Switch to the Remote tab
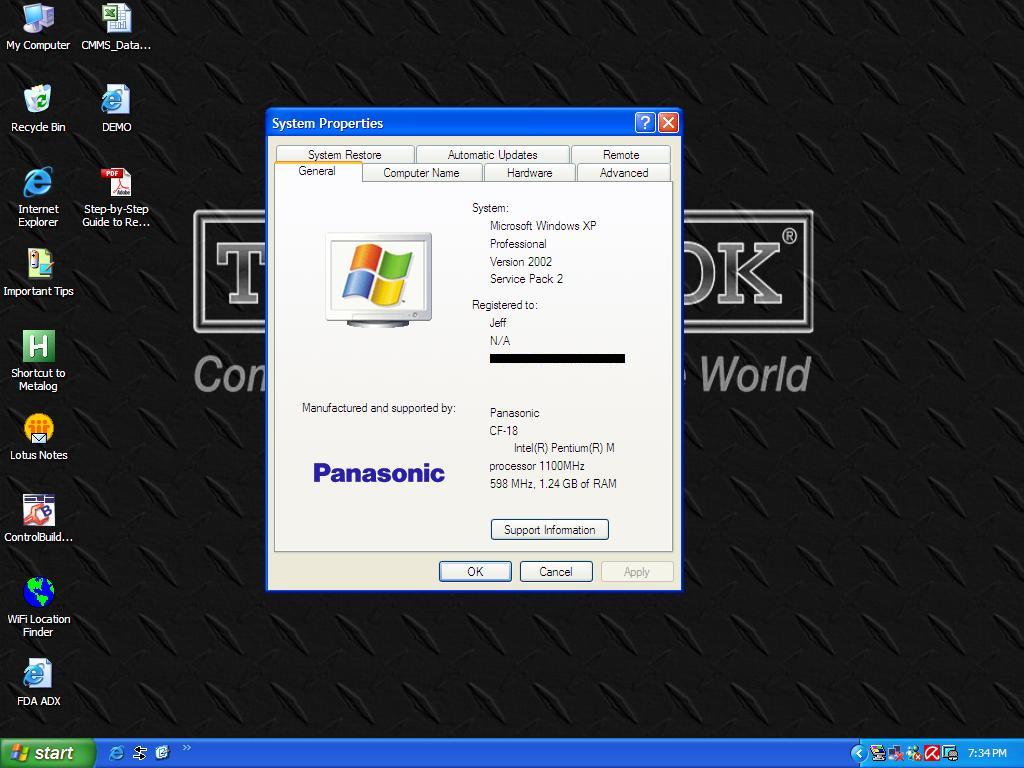Viewport: 1024px width, 768px height. tap(621, 155)
